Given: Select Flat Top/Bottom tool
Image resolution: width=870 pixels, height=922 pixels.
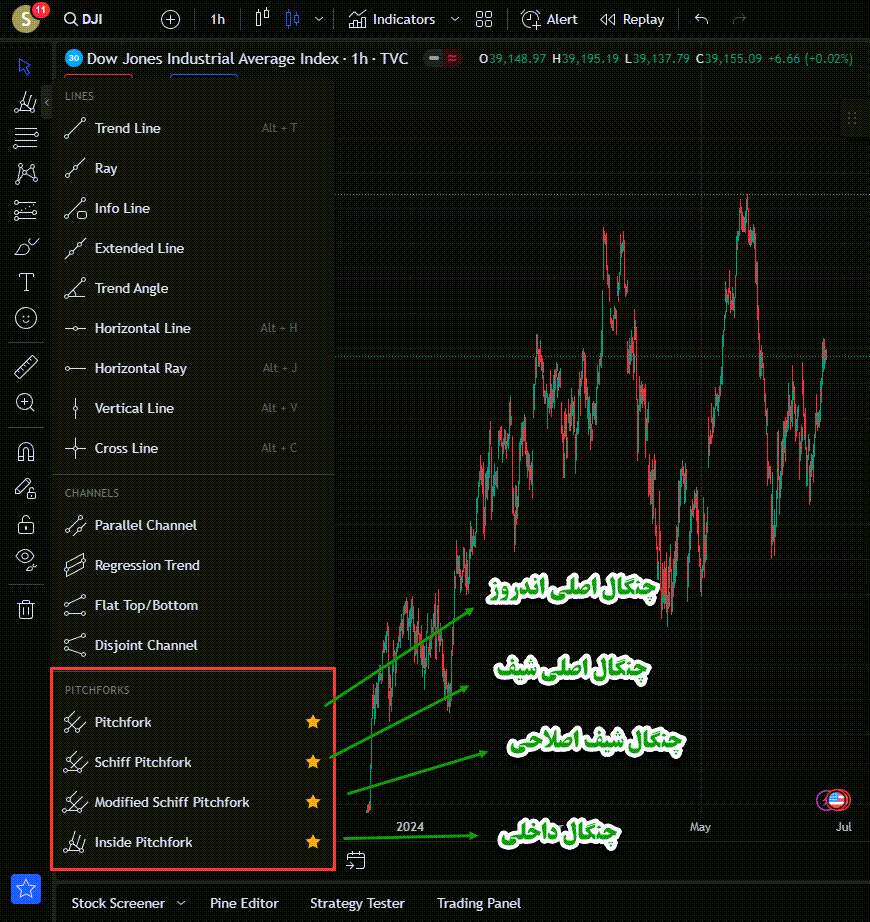Looking at the screenshot, I should pos(193,605).
